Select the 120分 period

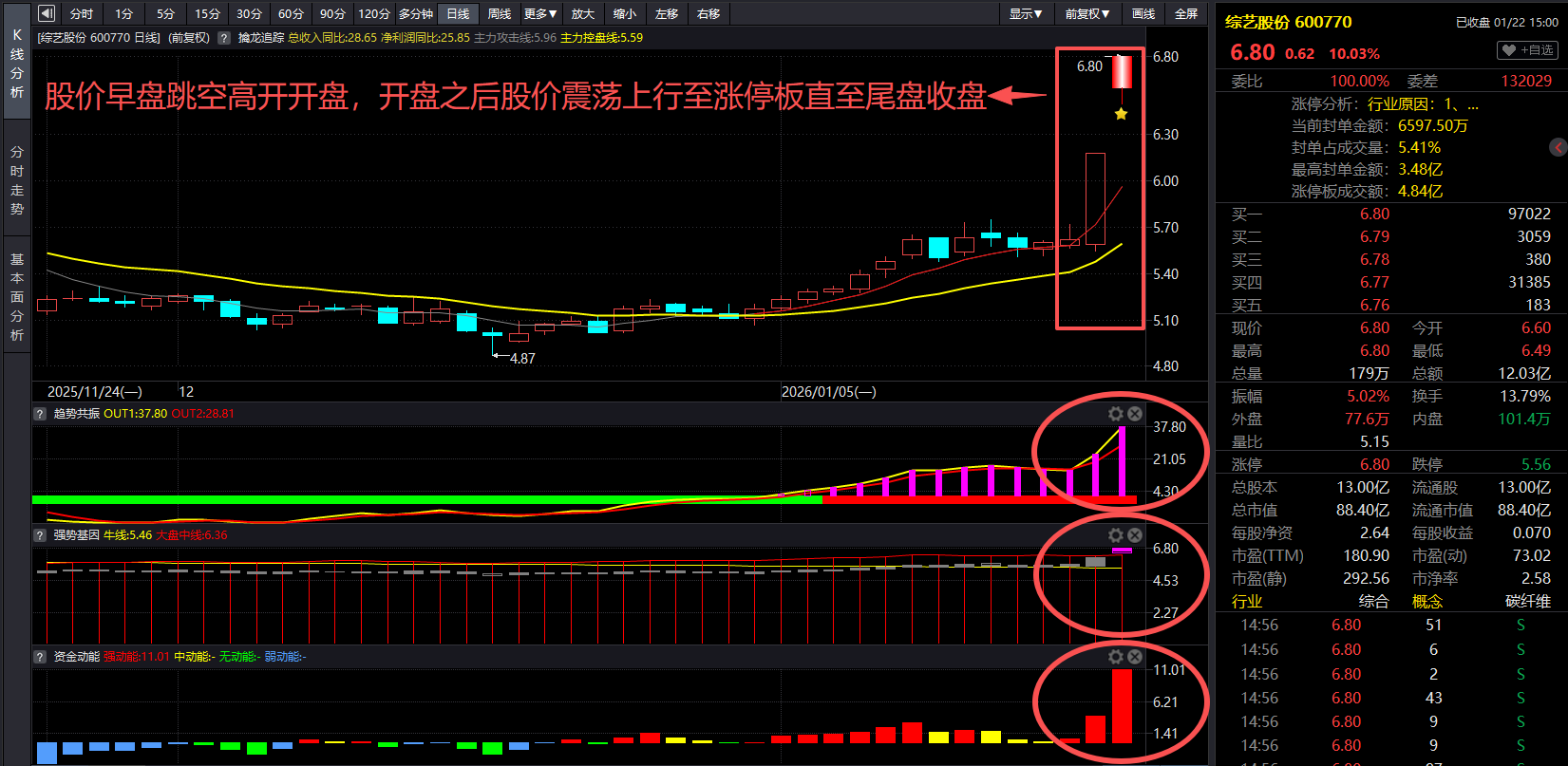point(374,13)
